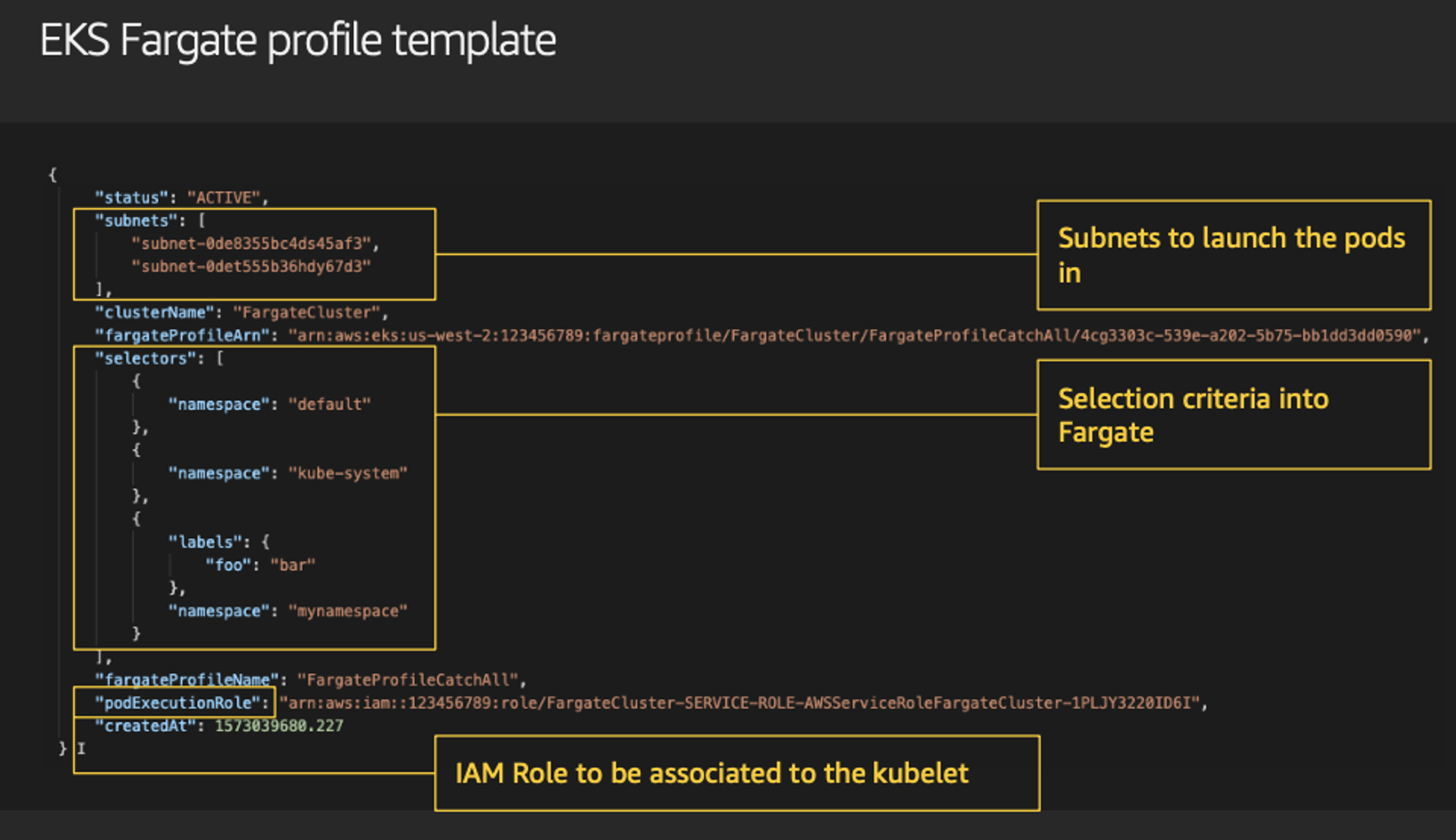Click the "subnets" key
This screenshot has height=840, width=1456.
tap(137, 221)
